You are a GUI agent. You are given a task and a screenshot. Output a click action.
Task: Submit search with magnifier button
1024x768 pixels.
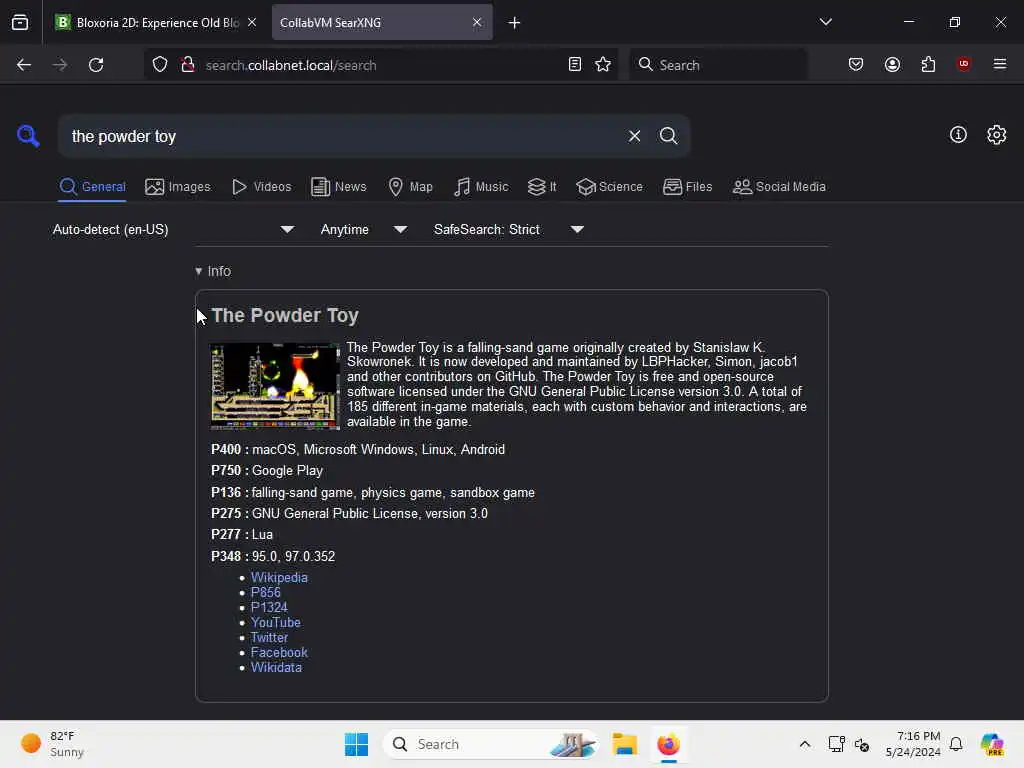click(668, 136)
